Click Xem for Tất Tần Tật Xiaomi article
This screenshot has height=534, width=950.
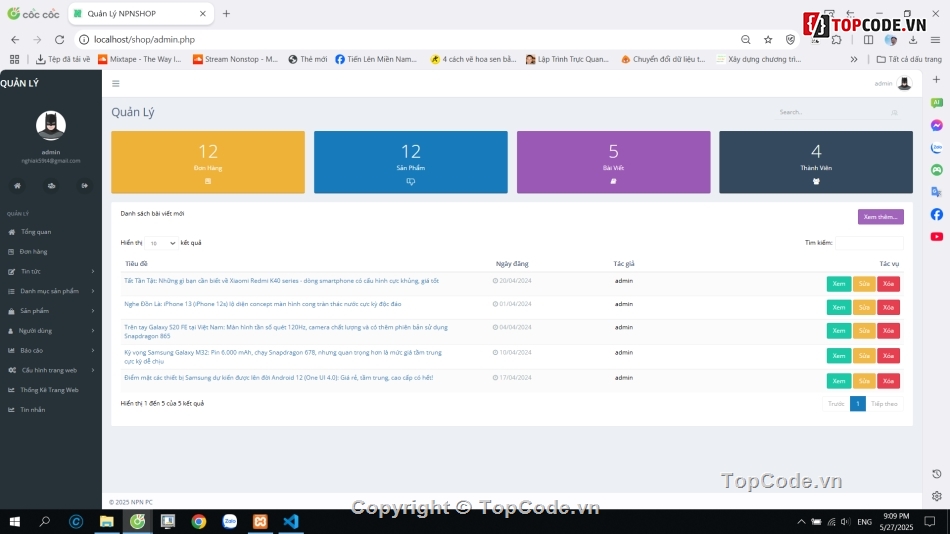tap(839, 284)
